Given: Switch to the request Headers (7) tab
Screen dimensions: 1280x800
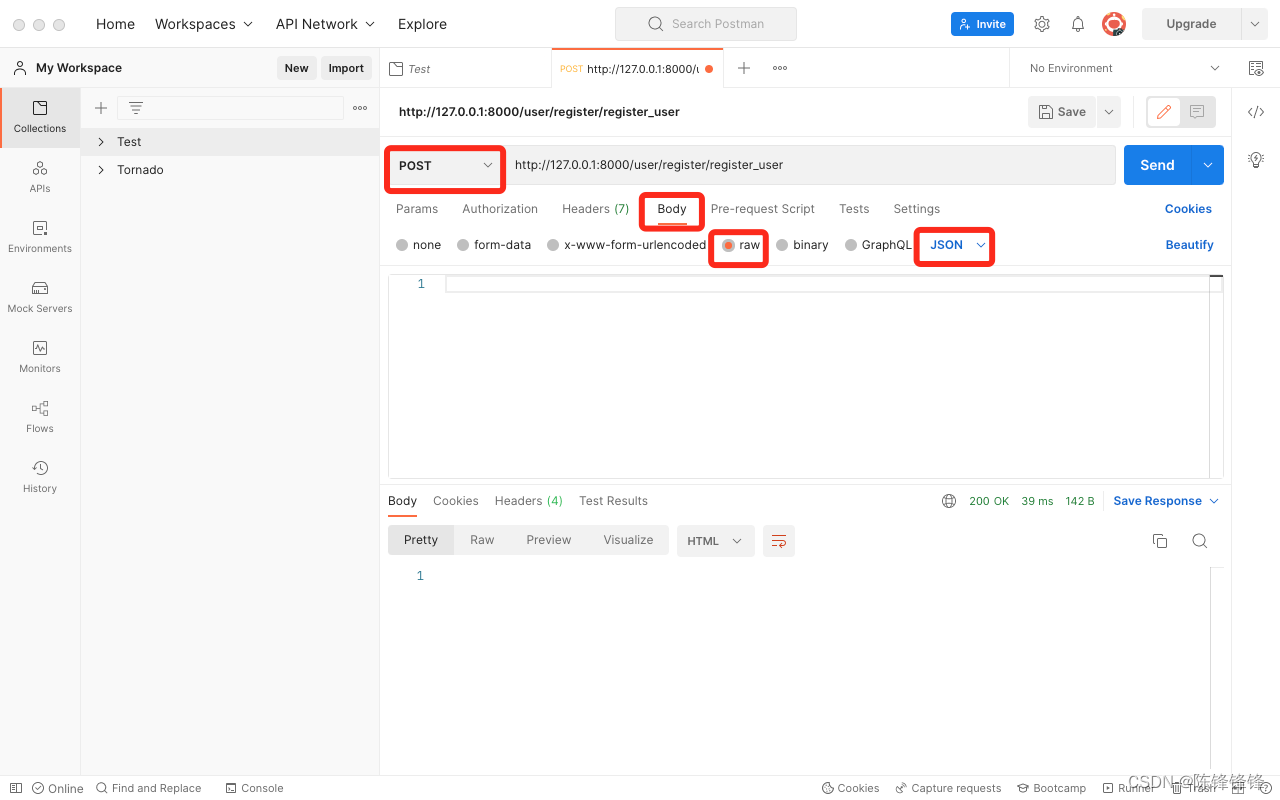Looking at the screenshot, I should (x=595, y=209).
